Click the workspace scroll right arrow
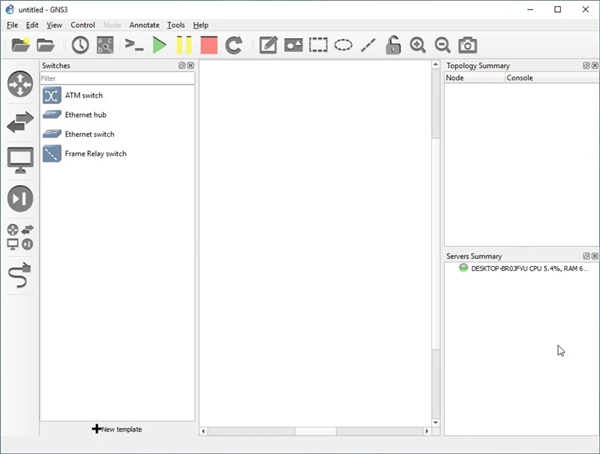This screenshot has height=454, width=600. pyautogui.click(x=427, y=431)
